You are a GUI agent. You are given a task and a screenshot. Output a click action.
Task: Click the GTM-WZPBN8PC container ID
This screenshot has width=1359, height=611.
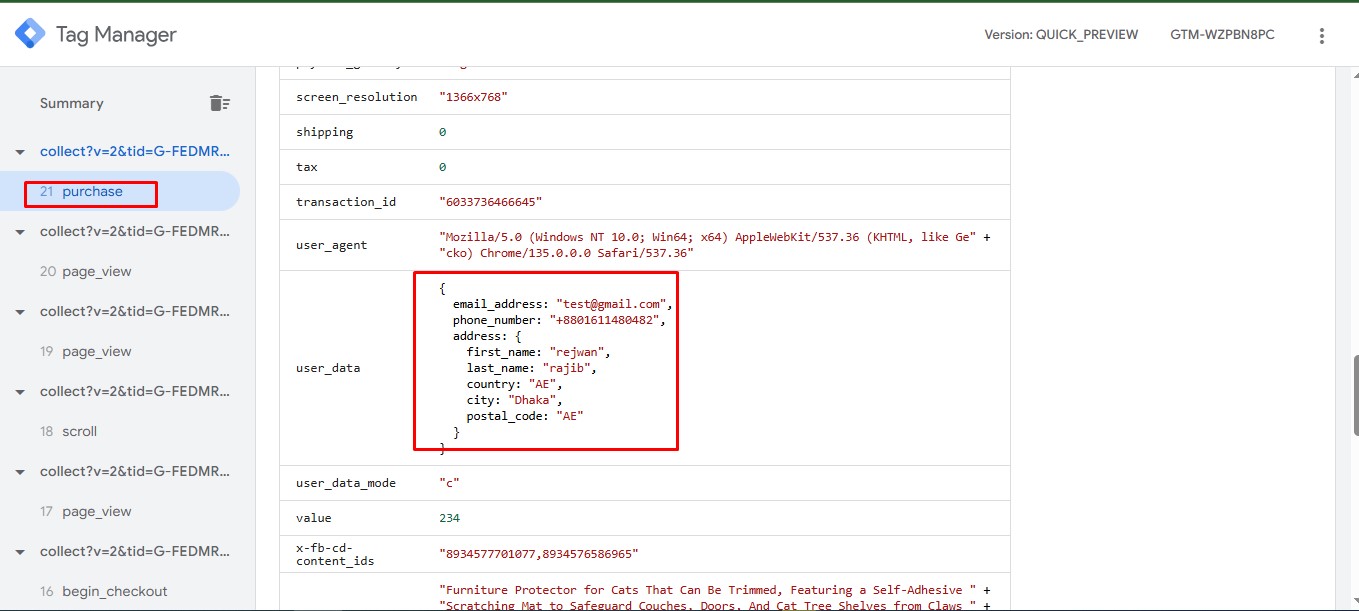[1222, 35]
